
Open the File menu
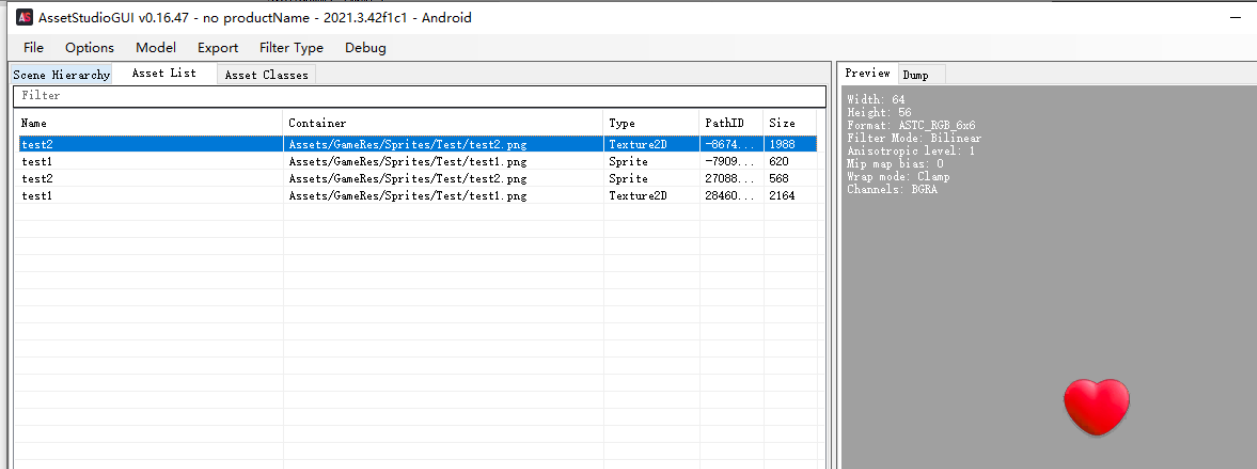34,47
